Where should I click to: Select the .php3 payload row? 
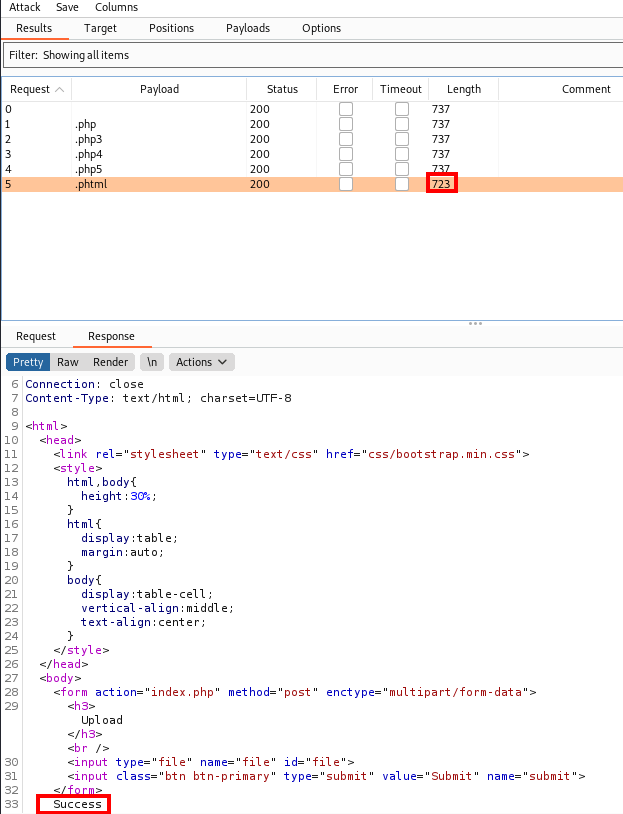point(313,139)
